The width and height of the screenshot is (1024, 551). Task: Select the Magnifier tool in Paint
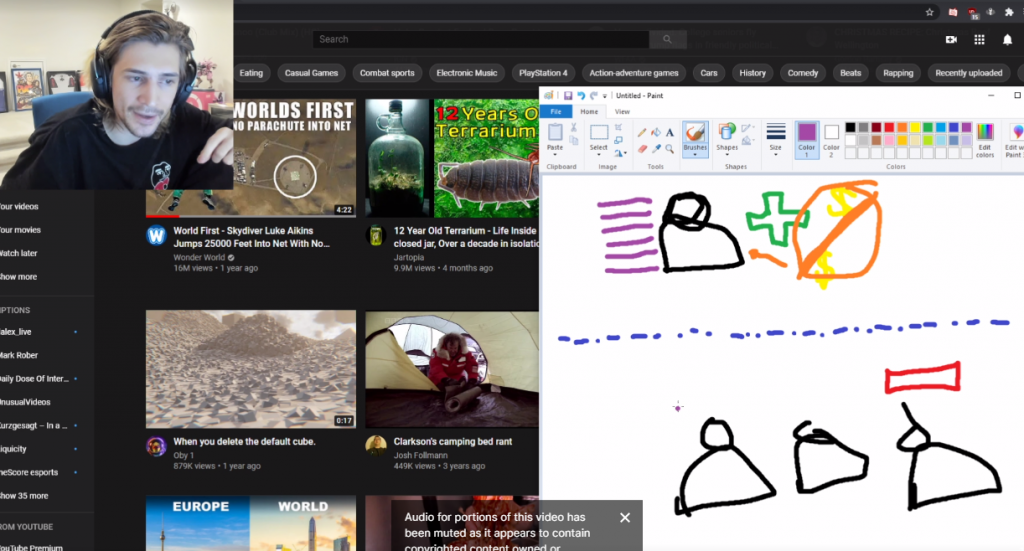[x=670, y=149]
